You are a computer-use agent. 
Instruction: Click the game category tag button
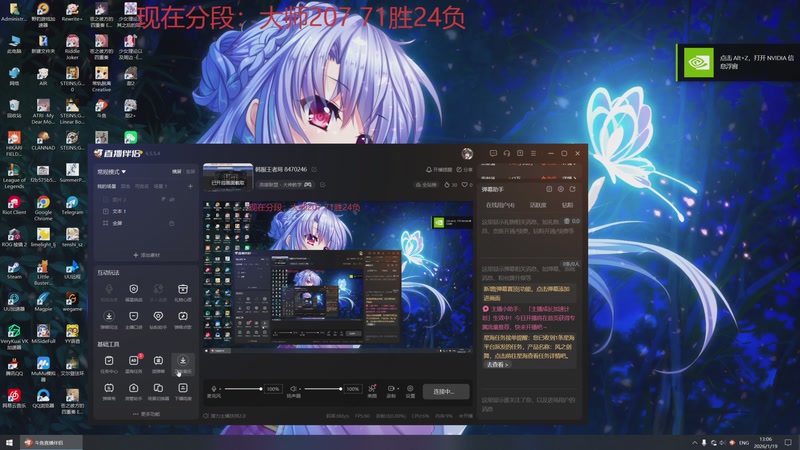click(x=286, y=185)
